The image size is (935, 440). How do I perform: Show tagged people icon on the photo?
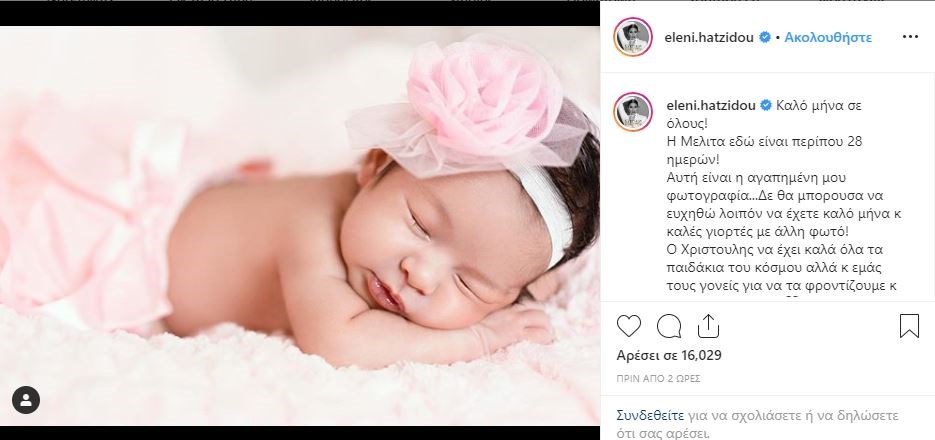pos(26,400)
